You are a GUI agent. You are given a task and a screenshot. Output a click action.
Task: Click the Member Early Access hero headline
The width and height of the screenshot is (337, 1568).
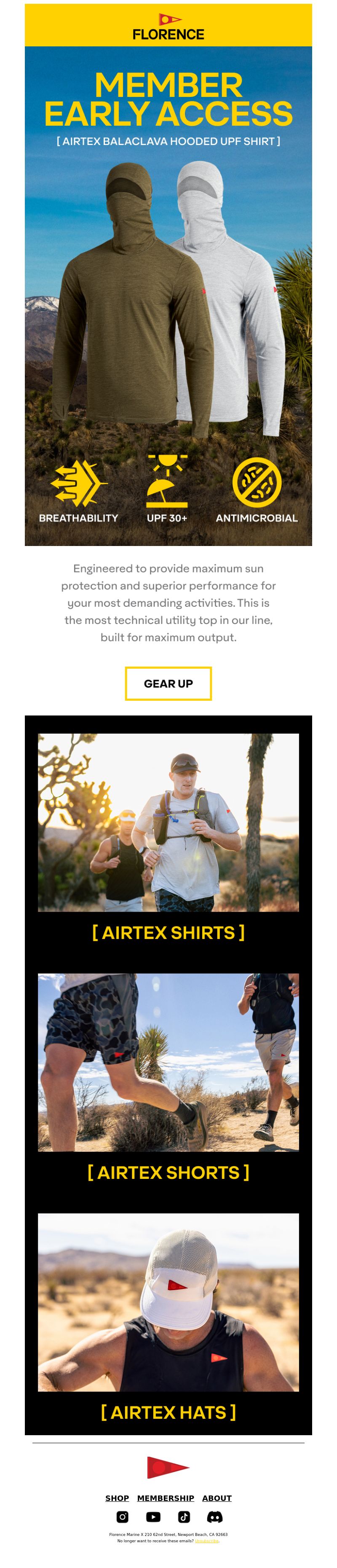(168, 99)
